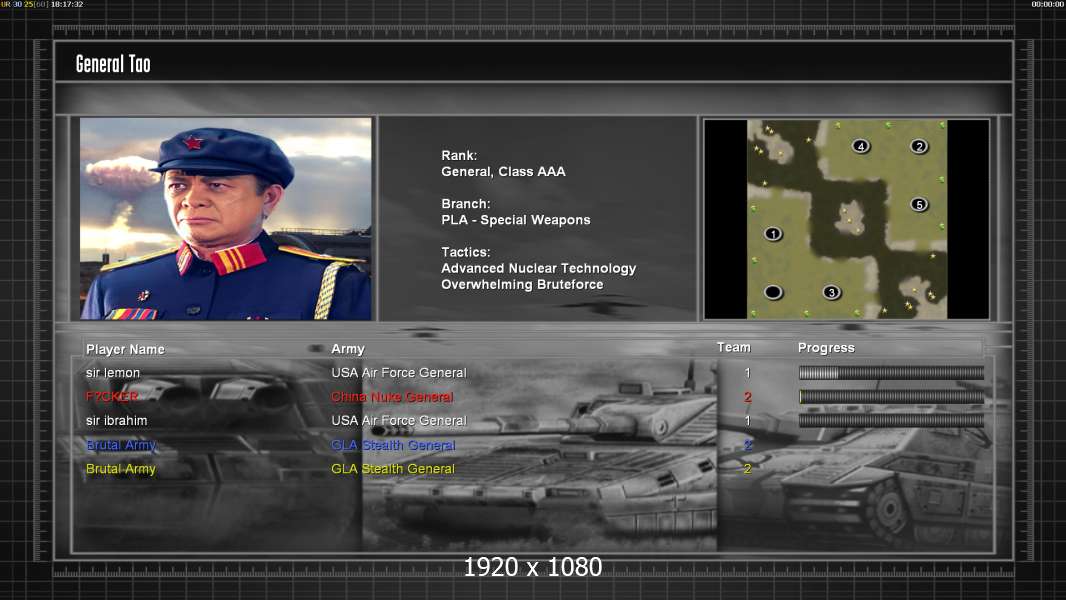Click start position marker 2 on the map
1066x600 pixels.
tap(919, 146)
